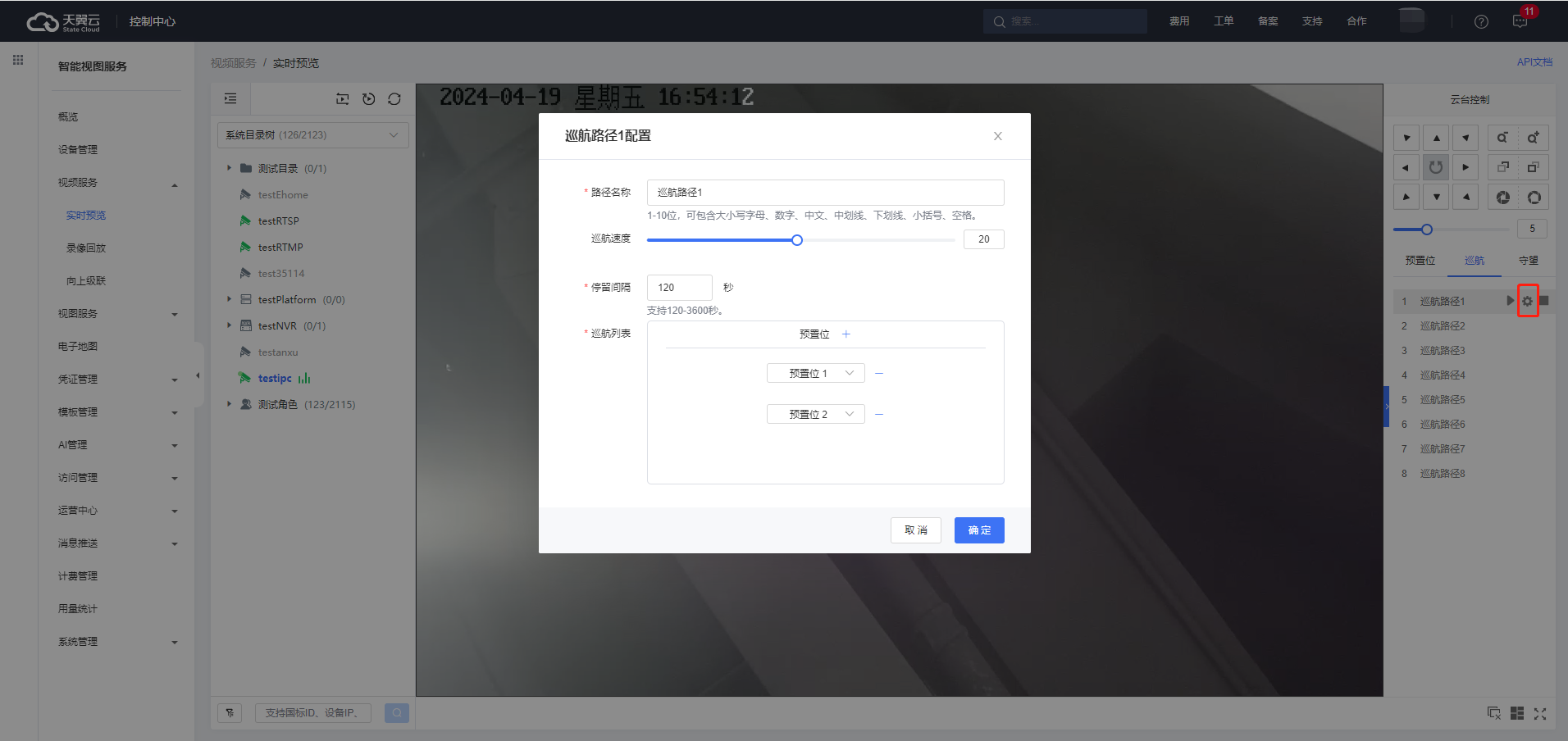
Task: Open 设备管理 in the sidebar
Action: [x=78, y=150]
